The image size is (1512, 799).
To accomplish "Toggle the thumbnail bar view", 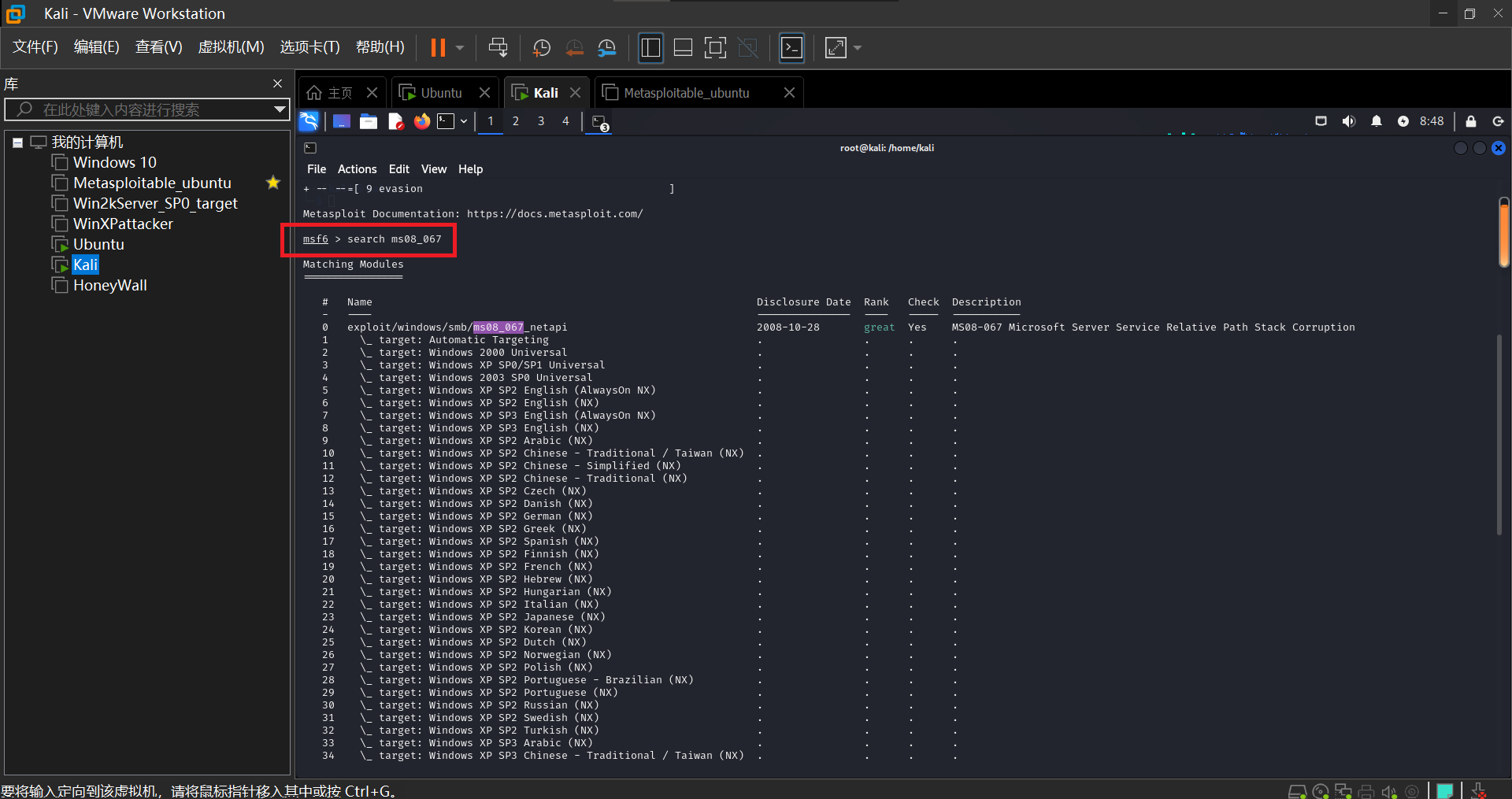I will [683, 48].
